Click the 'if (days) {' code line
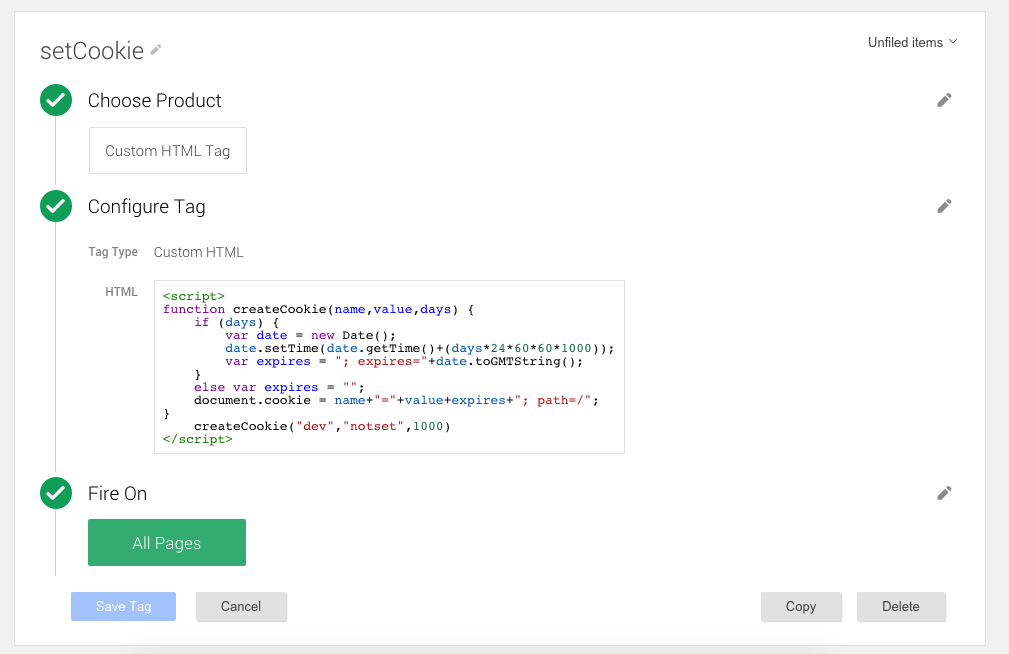The image size is (1009, 654). point(236,322)
